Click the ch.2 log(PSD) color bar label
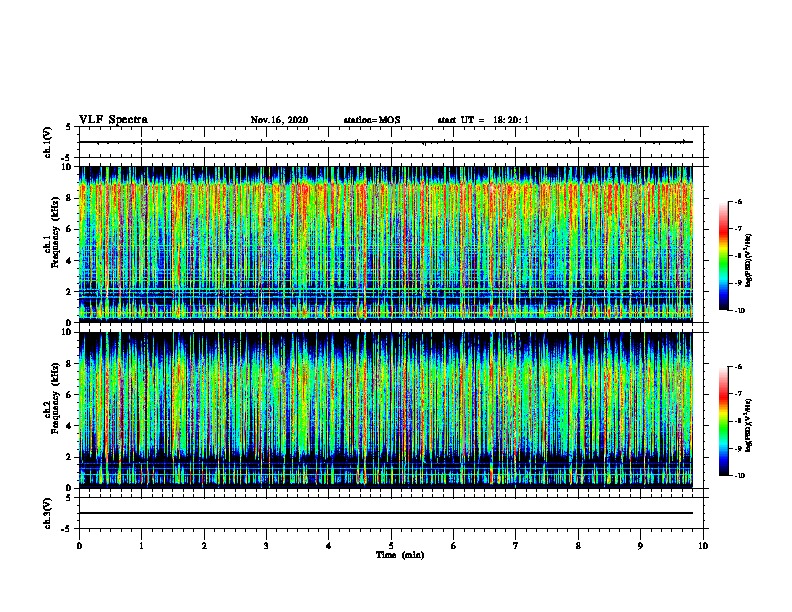Screen dimensions: 792x612 pyautogui.click(x=749, y=425)
